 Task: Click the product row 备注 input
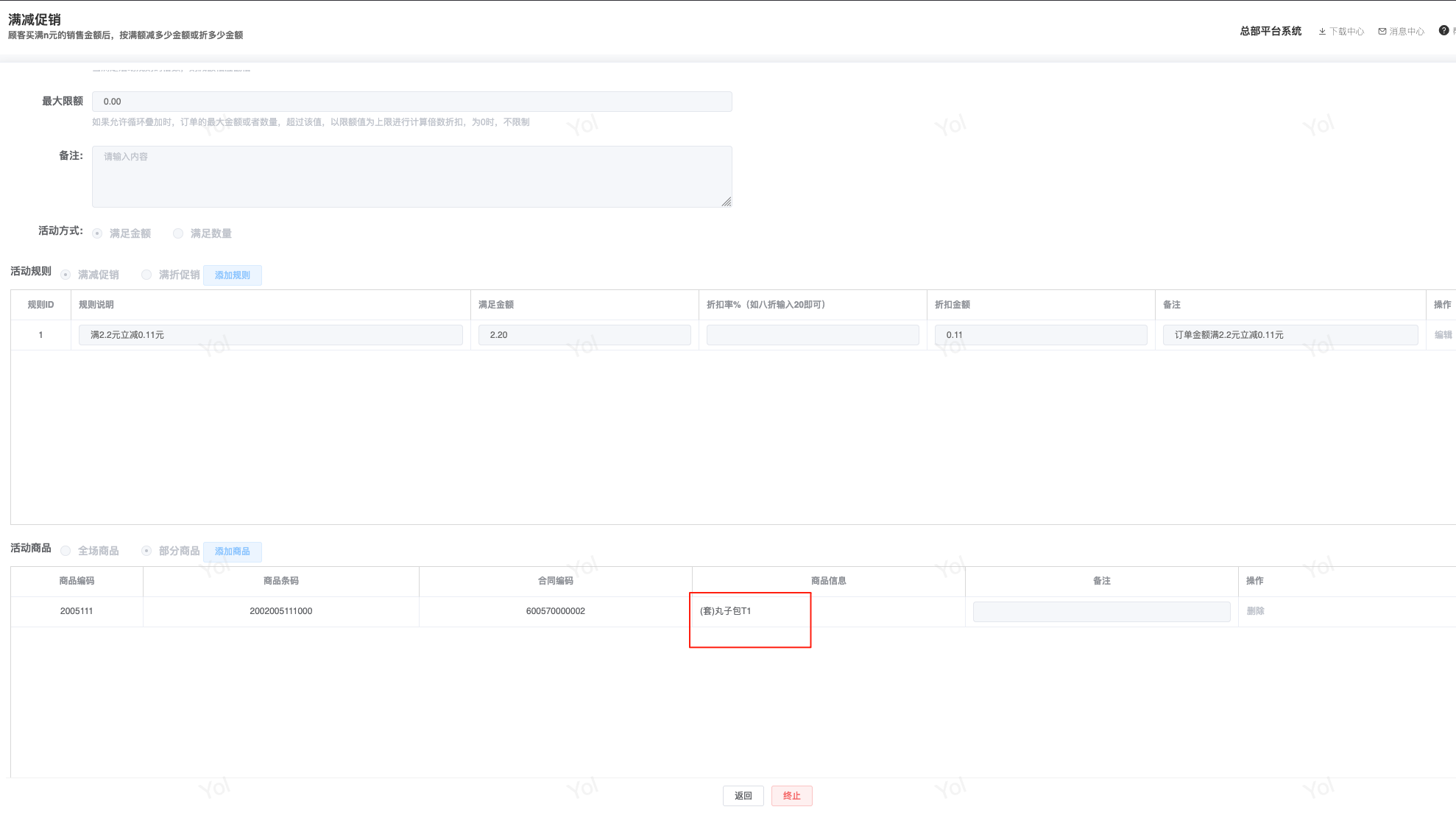(1101, 612)
